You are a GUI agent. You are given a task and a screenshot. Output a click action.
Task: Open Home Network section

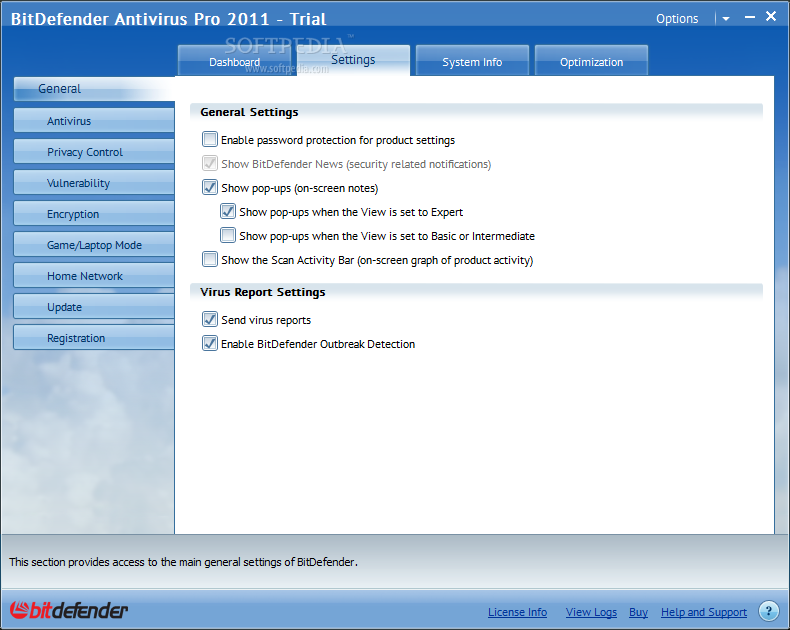click(94, 276)
